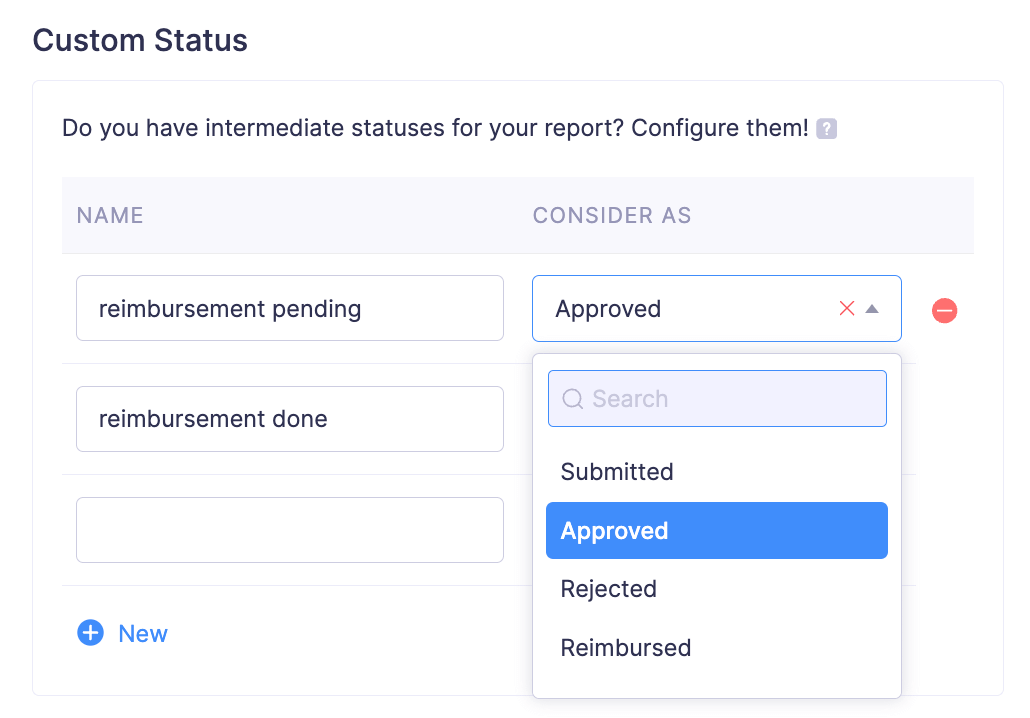Click the reimbursement pending name field
1030x718 pixels.
click(289, 308)
